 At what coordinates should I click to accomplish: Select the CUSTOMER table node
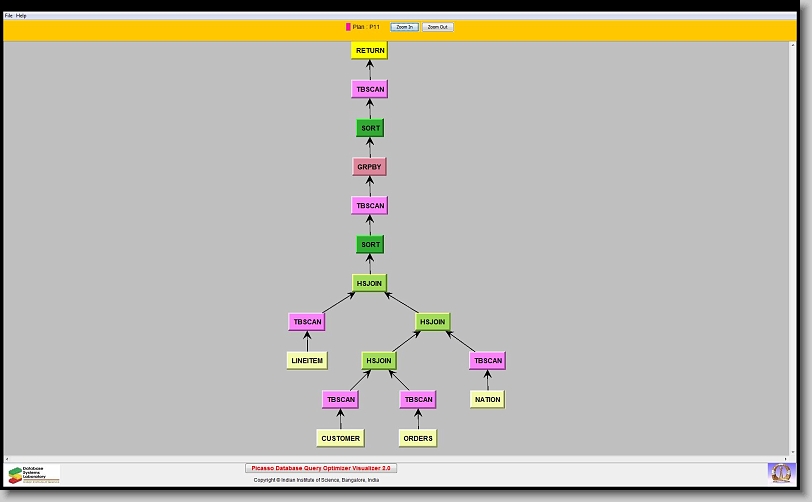point(340,438)
